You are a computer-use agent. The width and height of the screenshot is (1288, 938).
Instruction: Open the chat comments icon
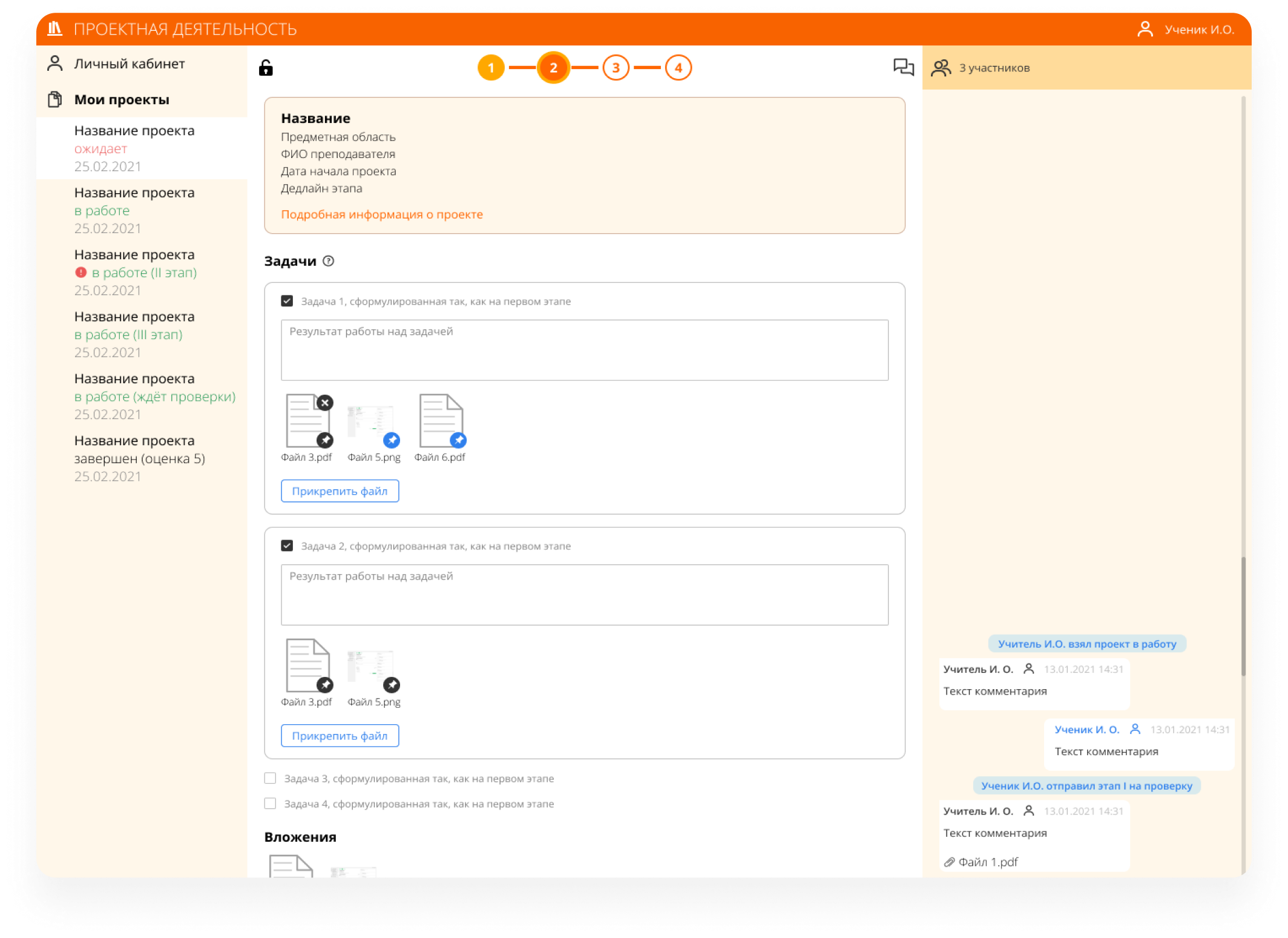903,67
